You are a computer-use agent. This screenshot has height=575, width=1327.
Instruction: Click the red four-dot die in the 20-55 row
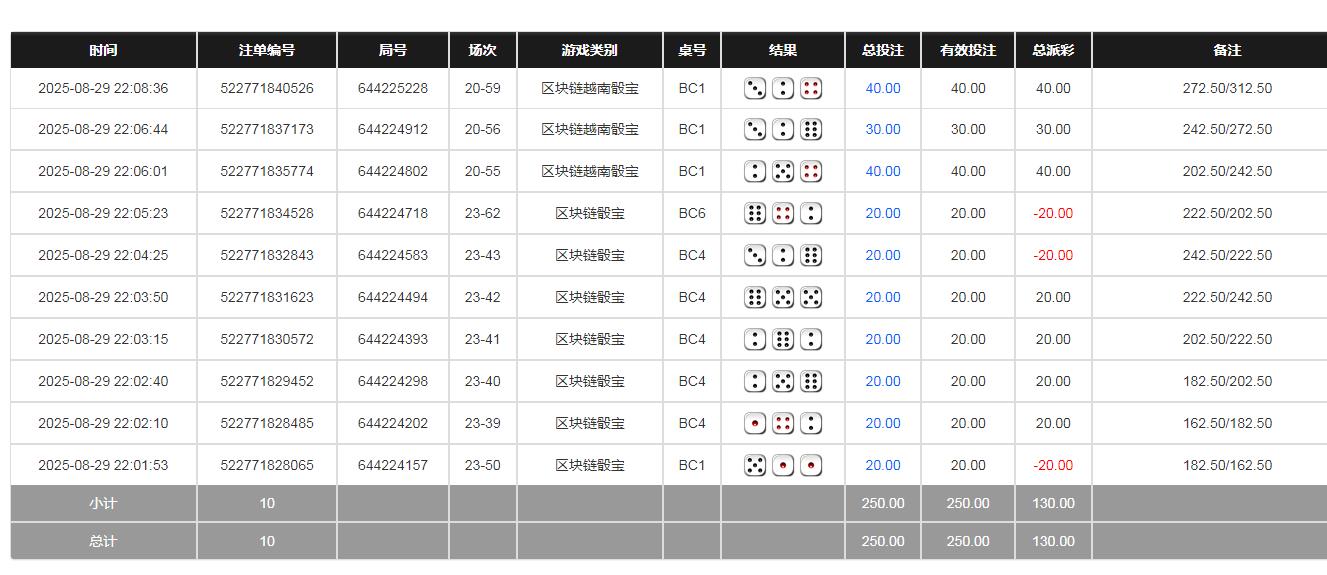[x=811, y=172]
